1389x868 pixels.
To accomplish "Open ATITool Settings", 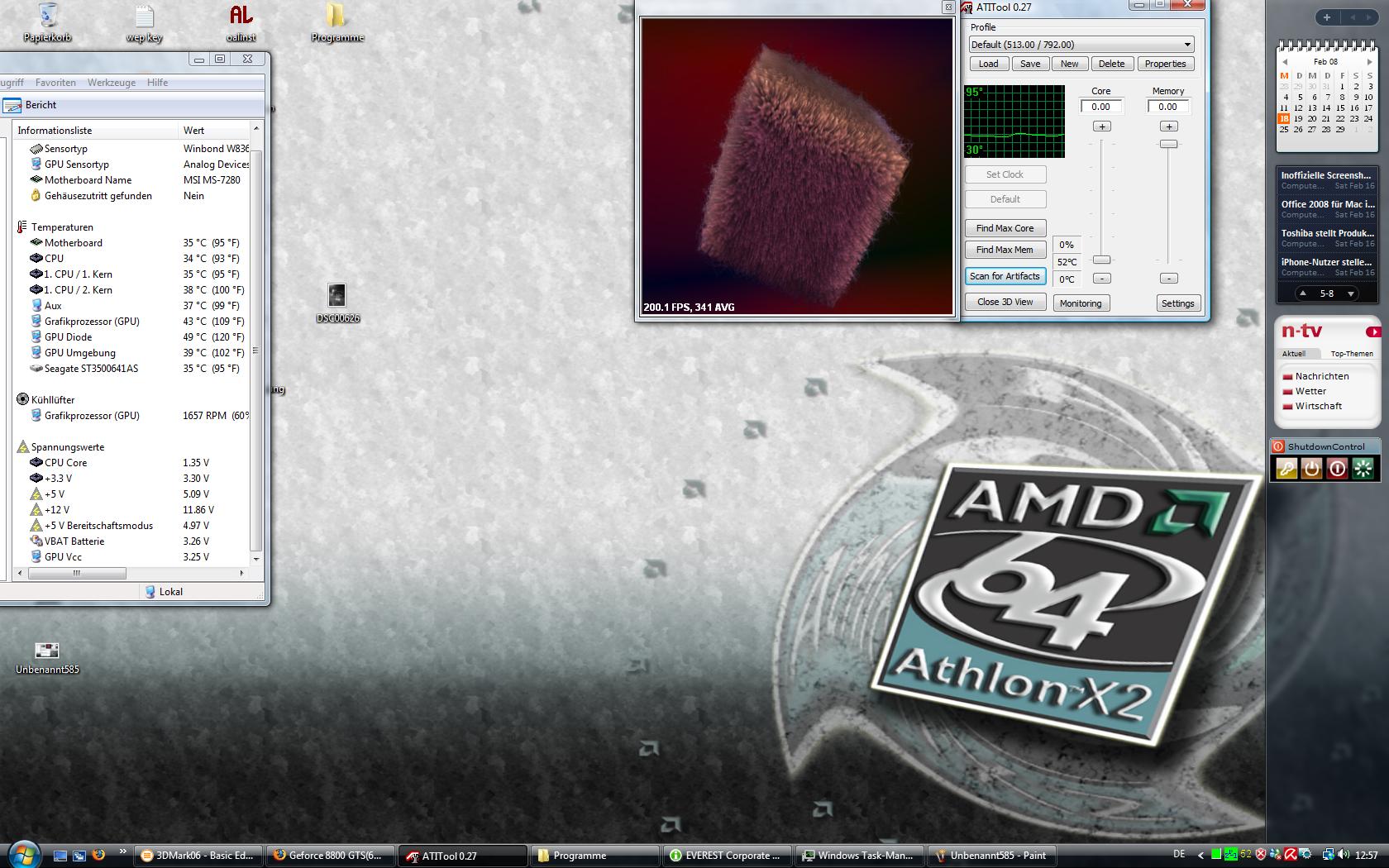I will pyautogui.click(x=1177, y=303).
